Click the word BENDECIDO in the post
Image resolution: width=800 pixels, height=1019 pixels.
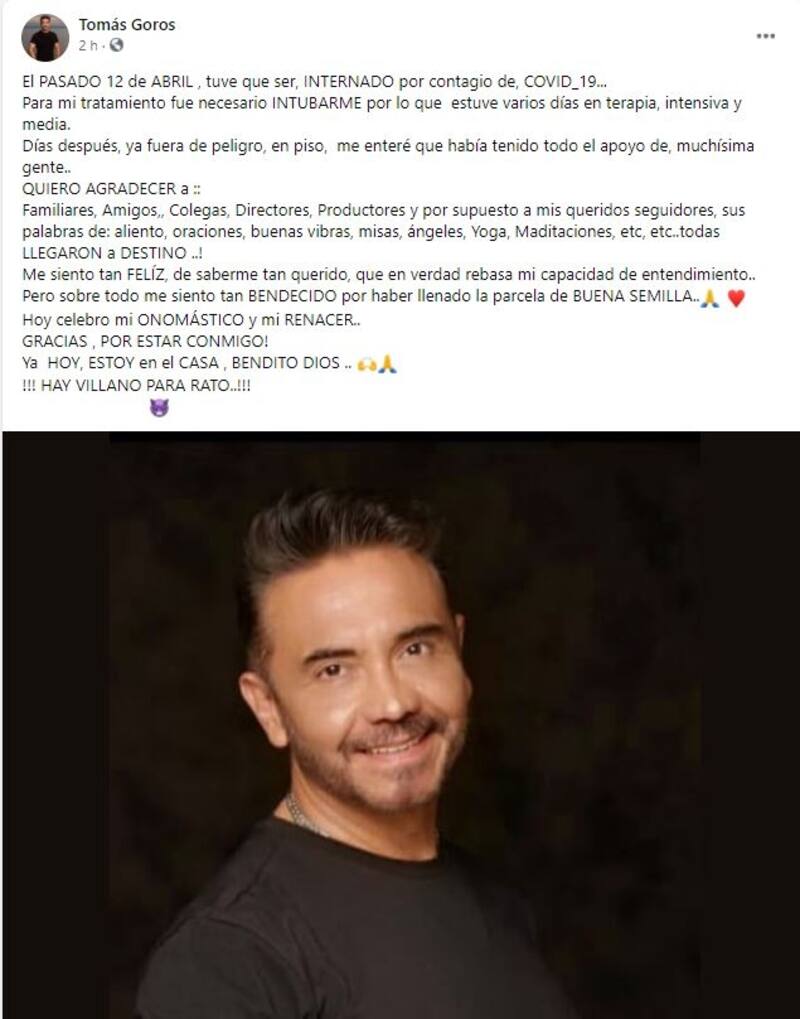tap(292, 296)
